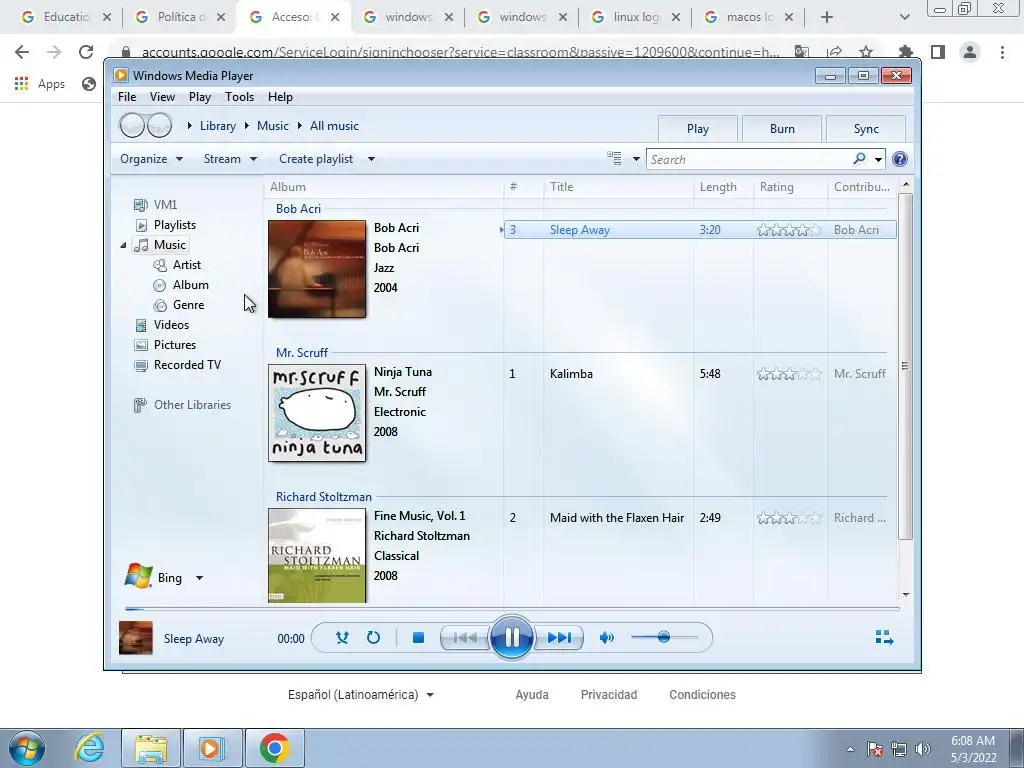Sort by Title column header
1024x768 pixels.
(618, 187)
